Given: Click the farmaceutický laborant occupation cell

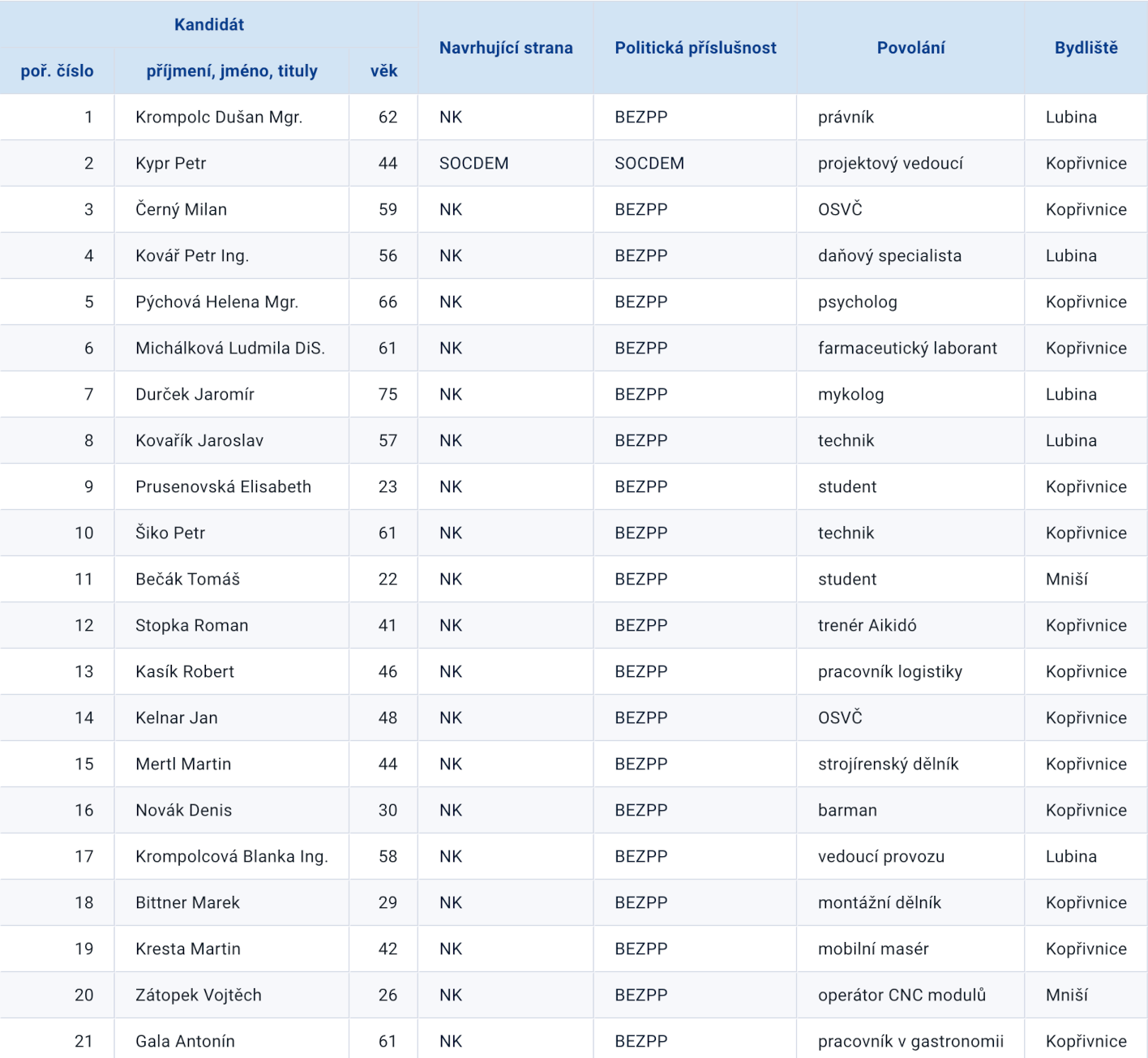Looking at the screenshot, I should tap(907, 348).
